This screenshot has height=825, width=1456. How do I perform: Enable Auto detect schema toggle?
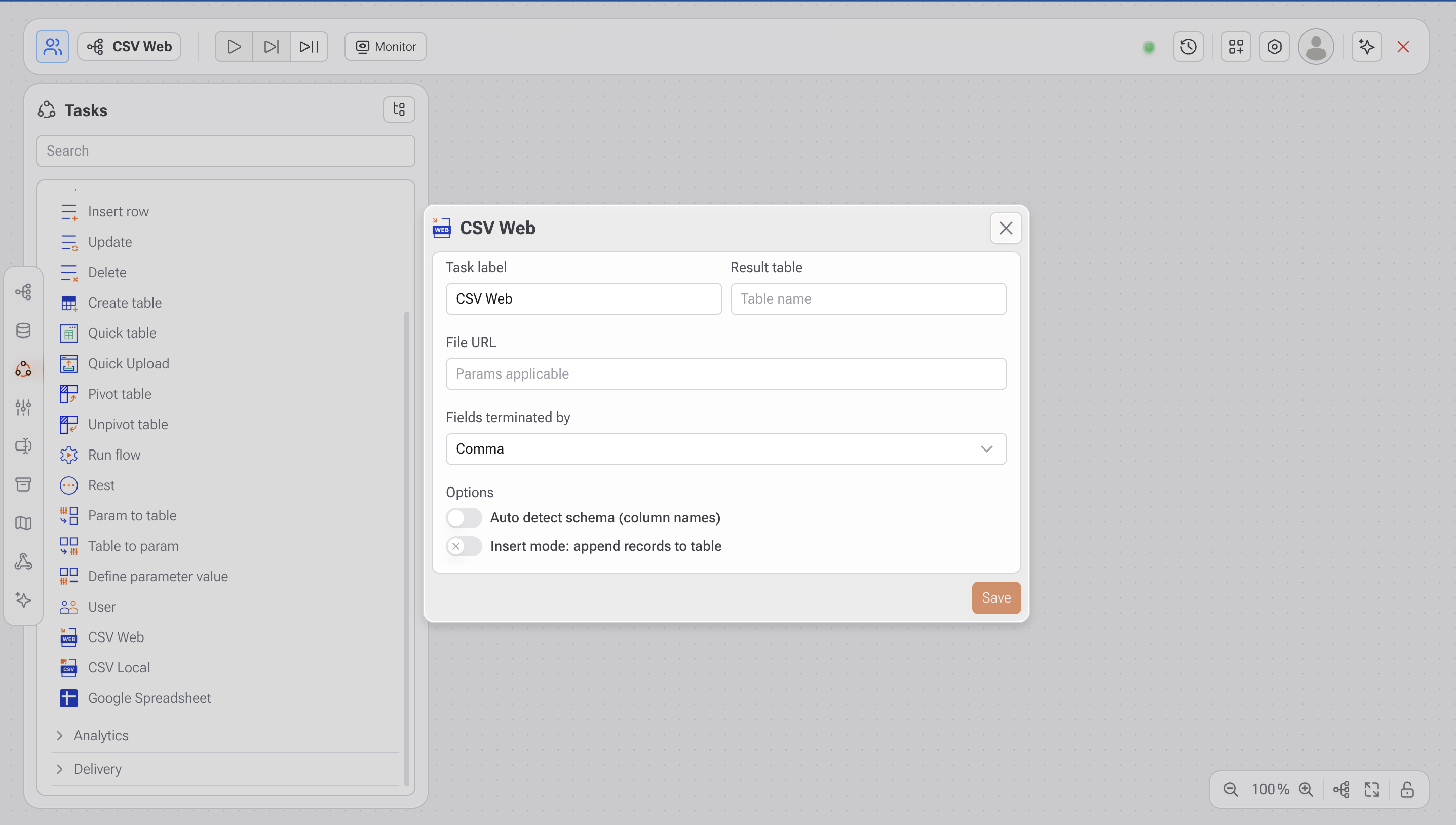(463, 518)
